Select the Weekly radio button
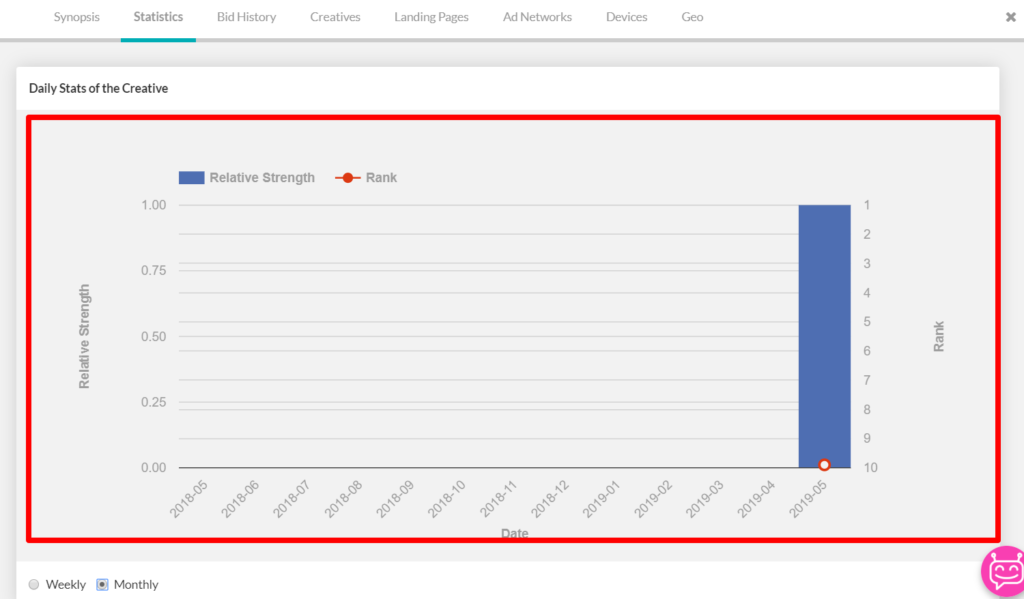1024x599 pixels. pyautogui.click(x=35, y=585)
